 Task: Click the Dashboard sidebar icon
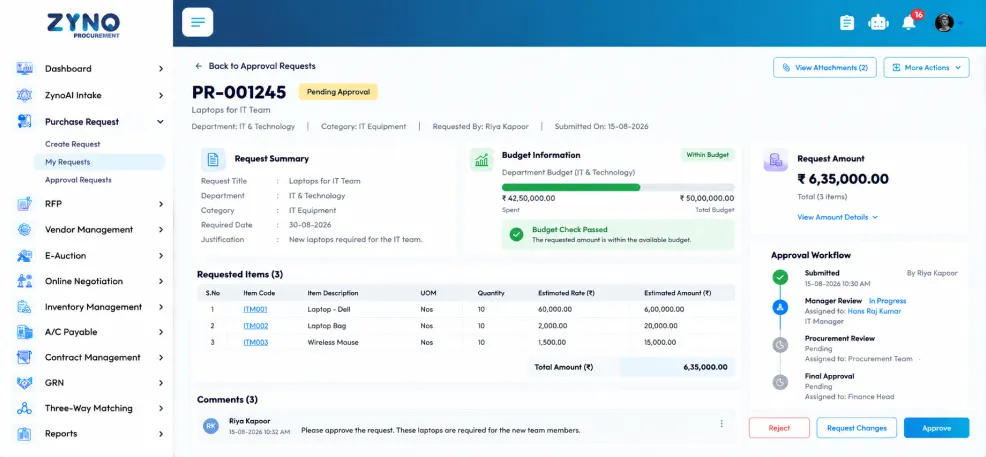pos(25,69)
